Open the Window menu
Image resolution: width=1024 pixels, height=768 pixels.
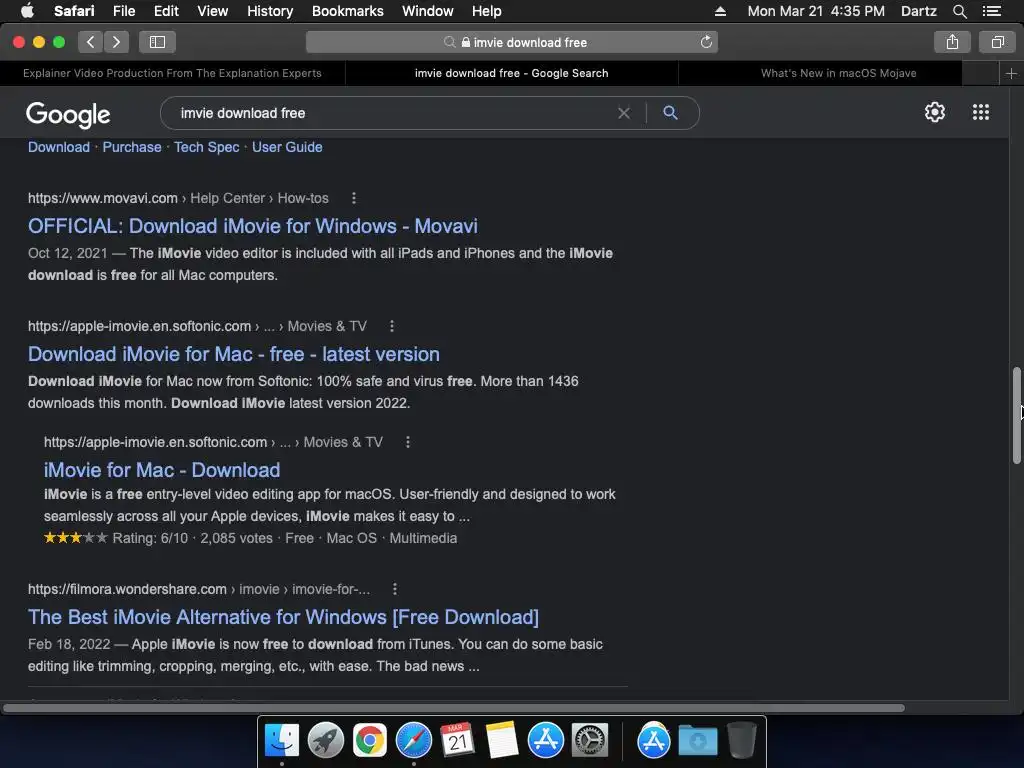427,11
